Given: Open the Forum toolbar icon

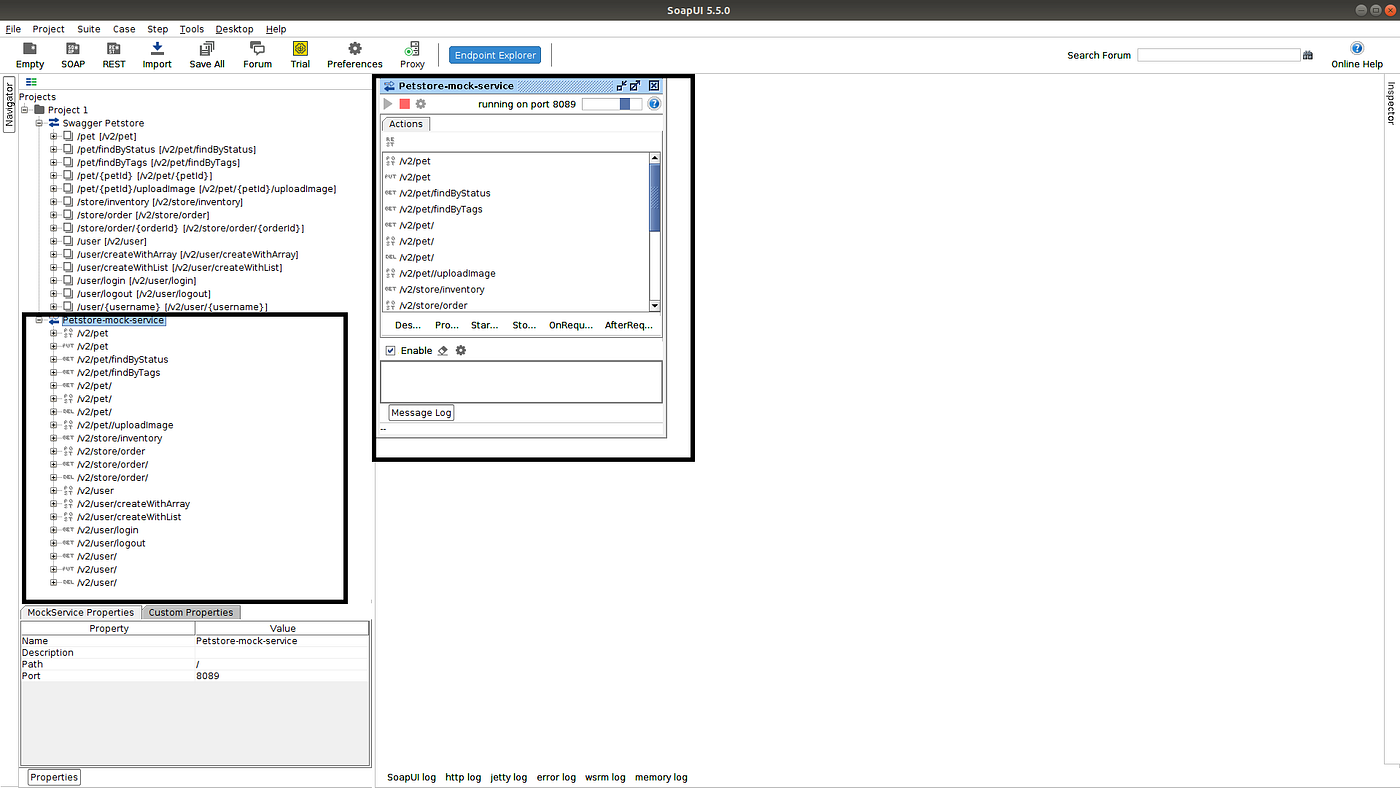Looking at the screenshot, I should [x=257, y=48].
